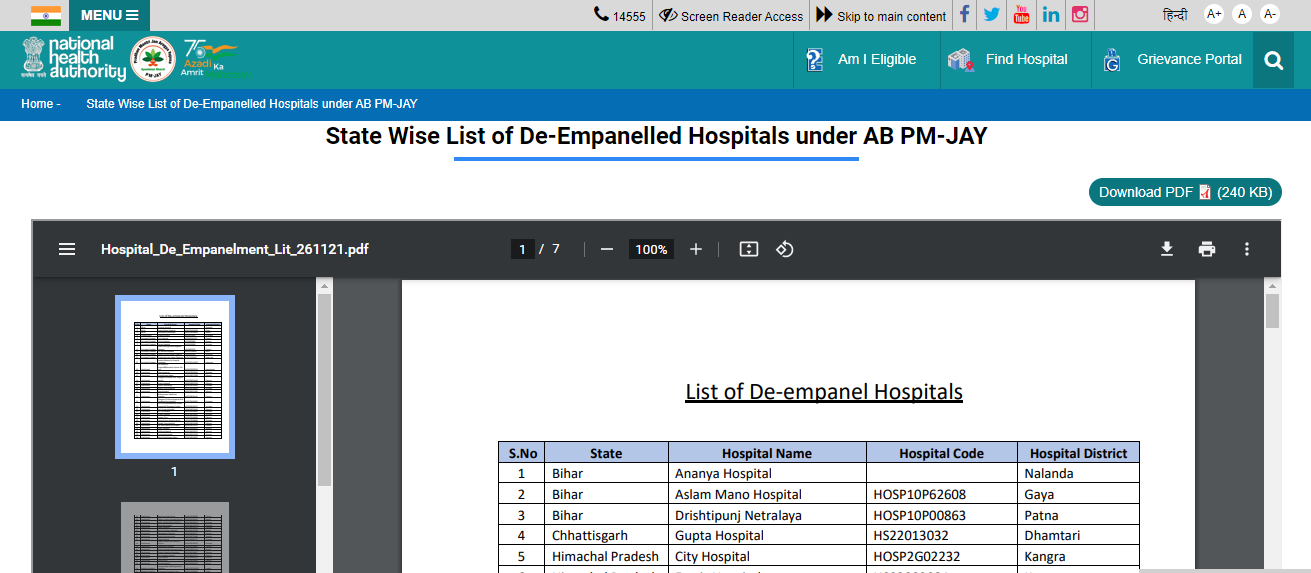Screen dimensions: 1311x573
Task: Increase font size with A+
Action: click(1214, 14)
